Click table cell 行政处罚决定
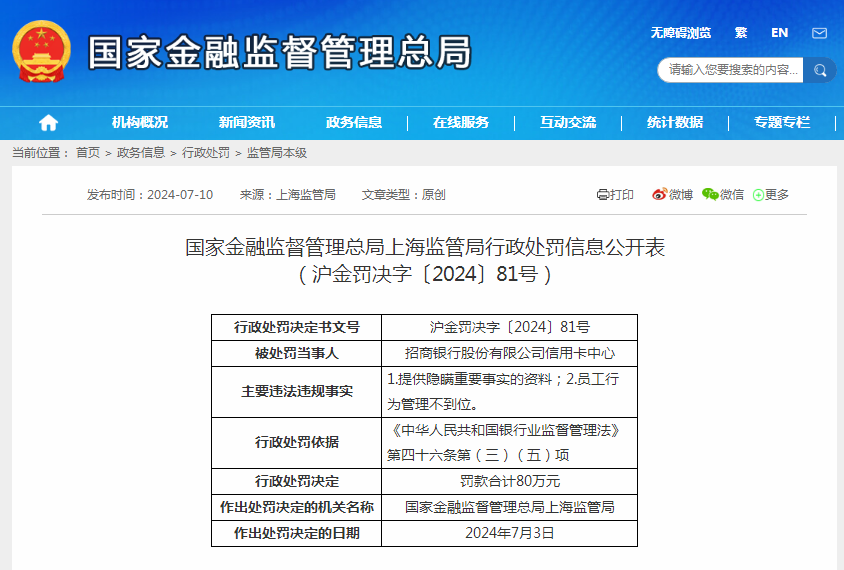This screenshot has width=844, height=570. [x=297, y=481]
